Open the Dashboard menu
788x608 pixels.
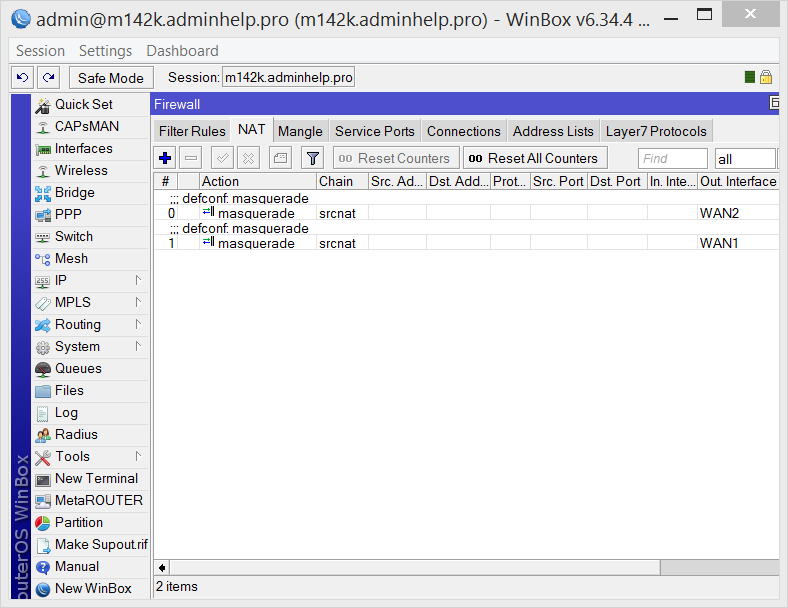click(182, 51)
